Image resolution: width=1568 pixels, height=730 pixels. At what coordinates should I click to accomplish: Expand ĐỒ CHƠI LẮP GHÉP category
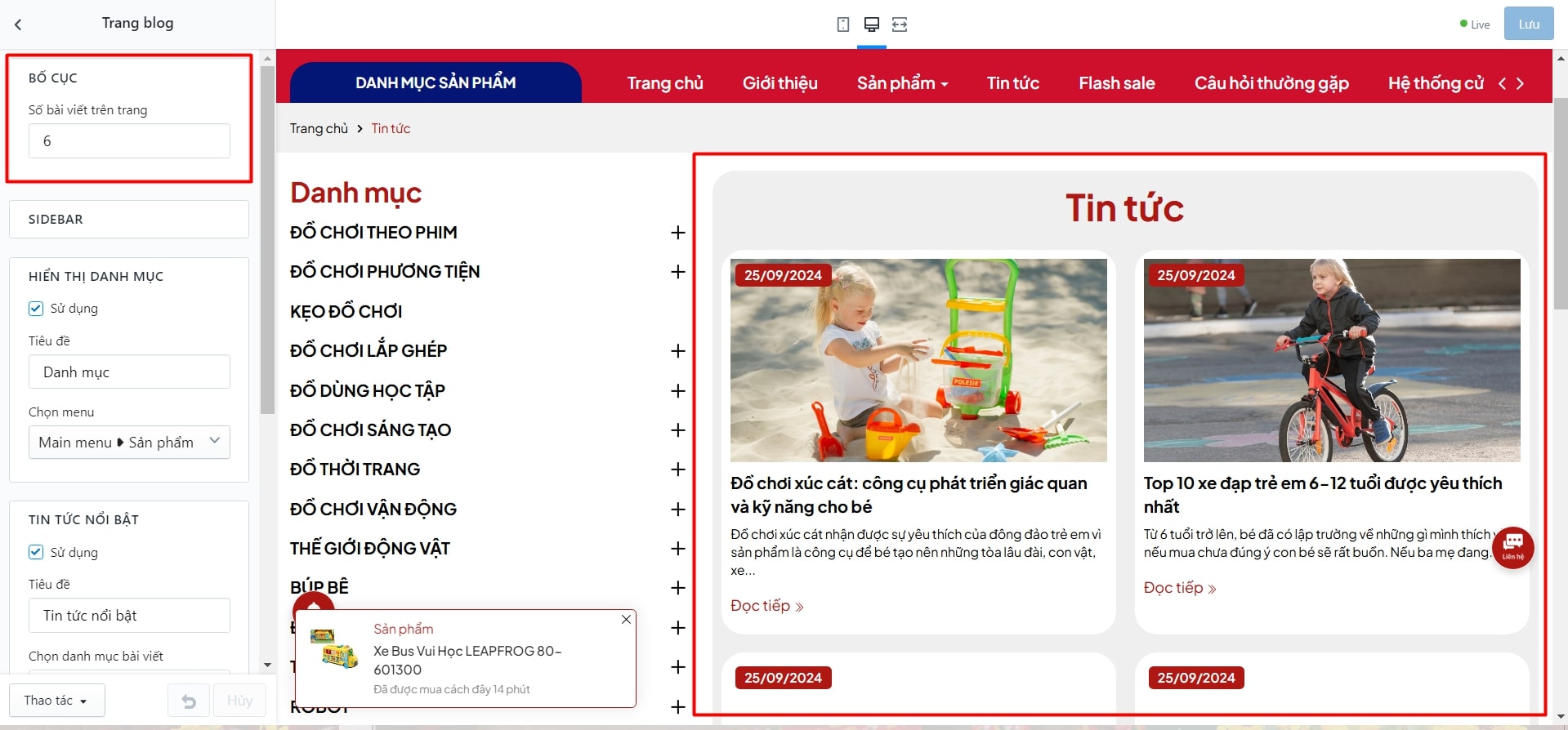click(677, 351)
